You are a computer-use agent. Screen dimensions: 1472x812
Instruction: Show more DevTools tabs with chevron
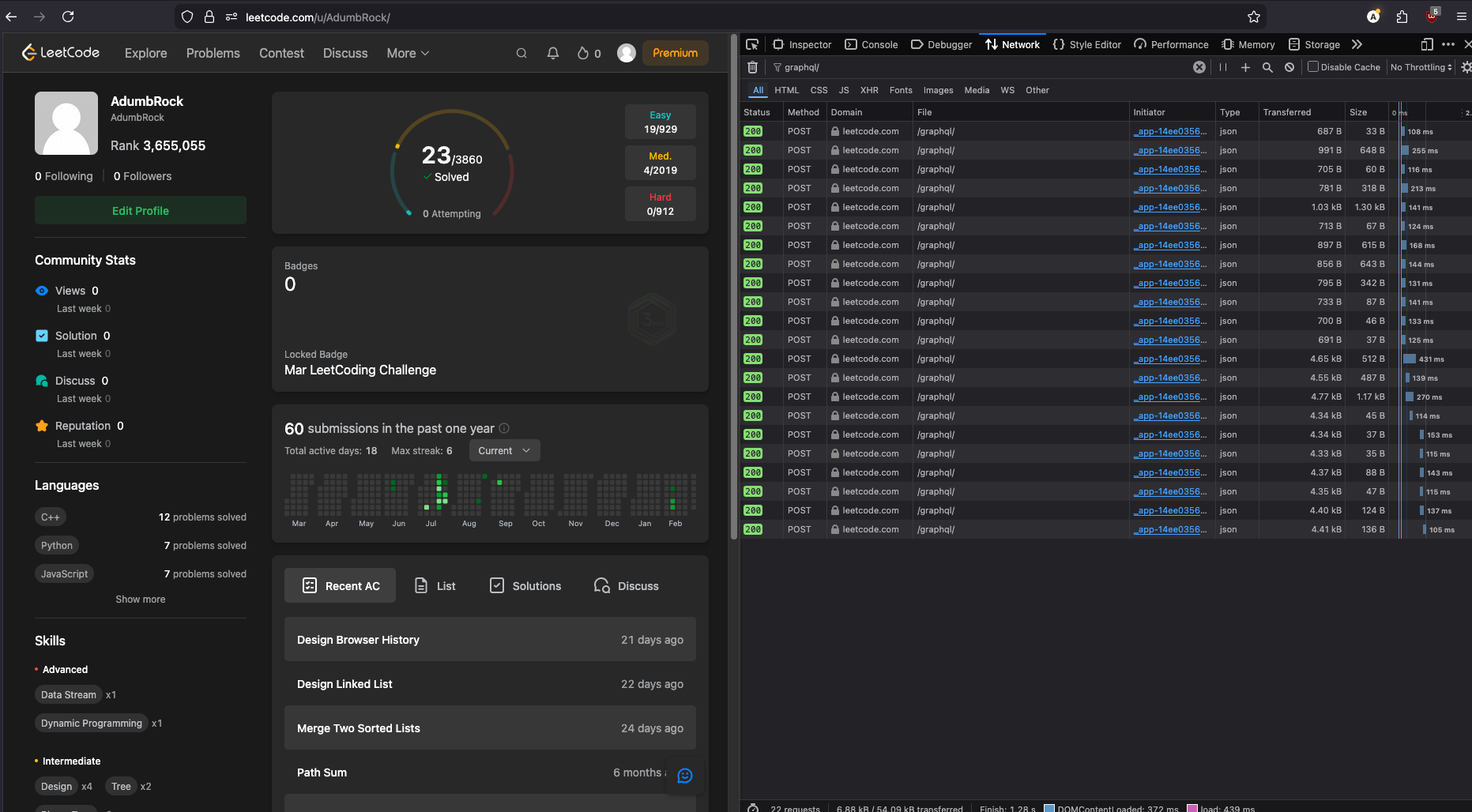pyautogui.click(x=1357, y=44)
